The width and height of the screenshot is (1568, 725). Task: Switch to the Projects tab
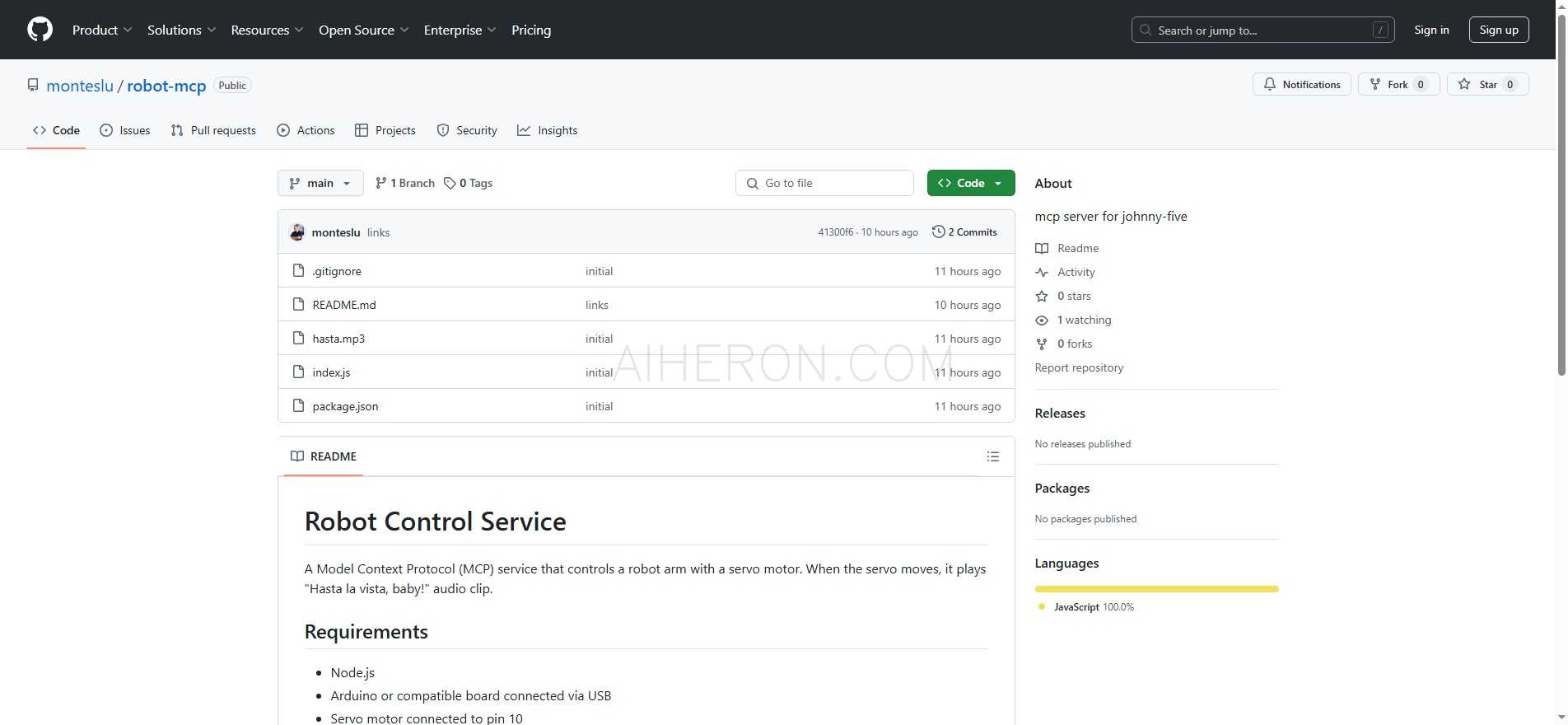385,130
